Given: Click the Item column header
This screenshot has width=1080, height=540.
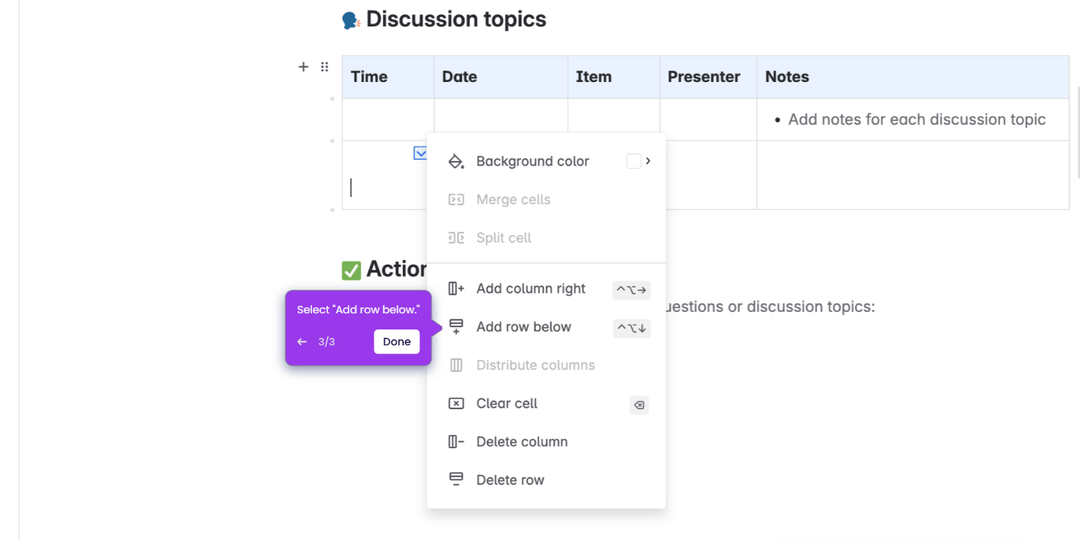Looking at the screenshot, I should (614, 77).
